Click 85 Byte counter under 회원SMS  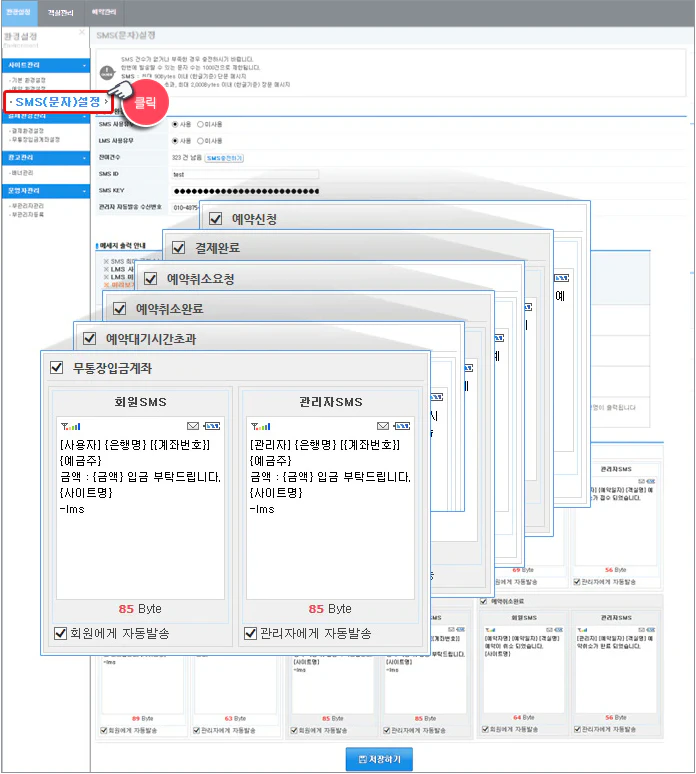click(140, 609)
